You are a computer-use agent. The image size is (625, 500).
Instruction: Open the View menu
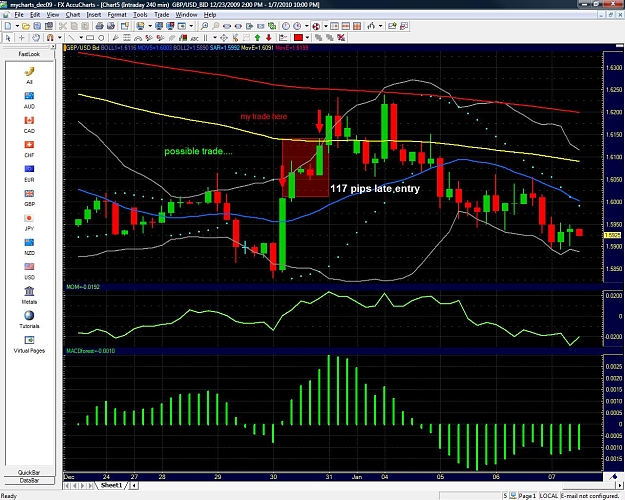(x=53, y=15)
